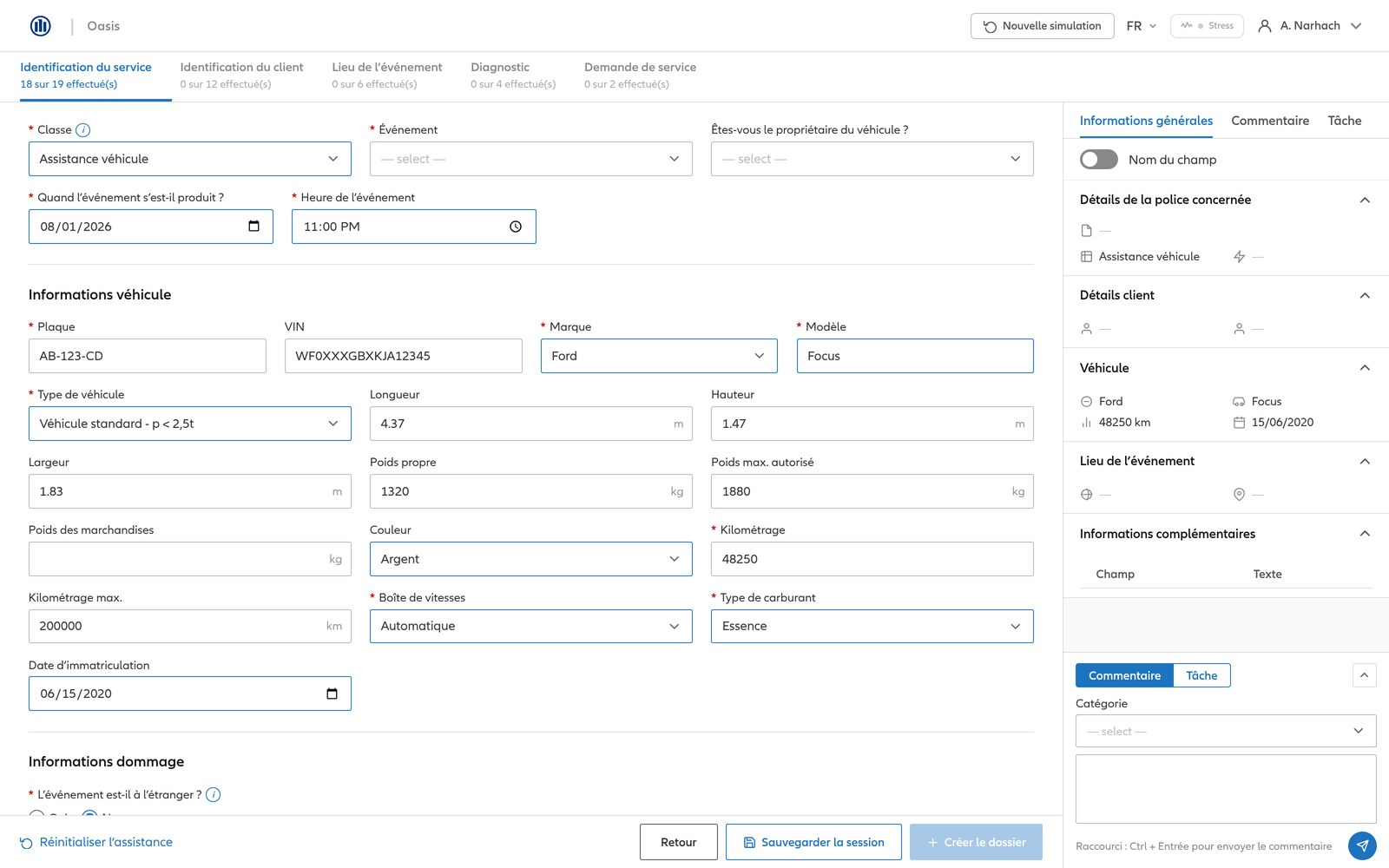Switch to Diagnostic tab

513,76
